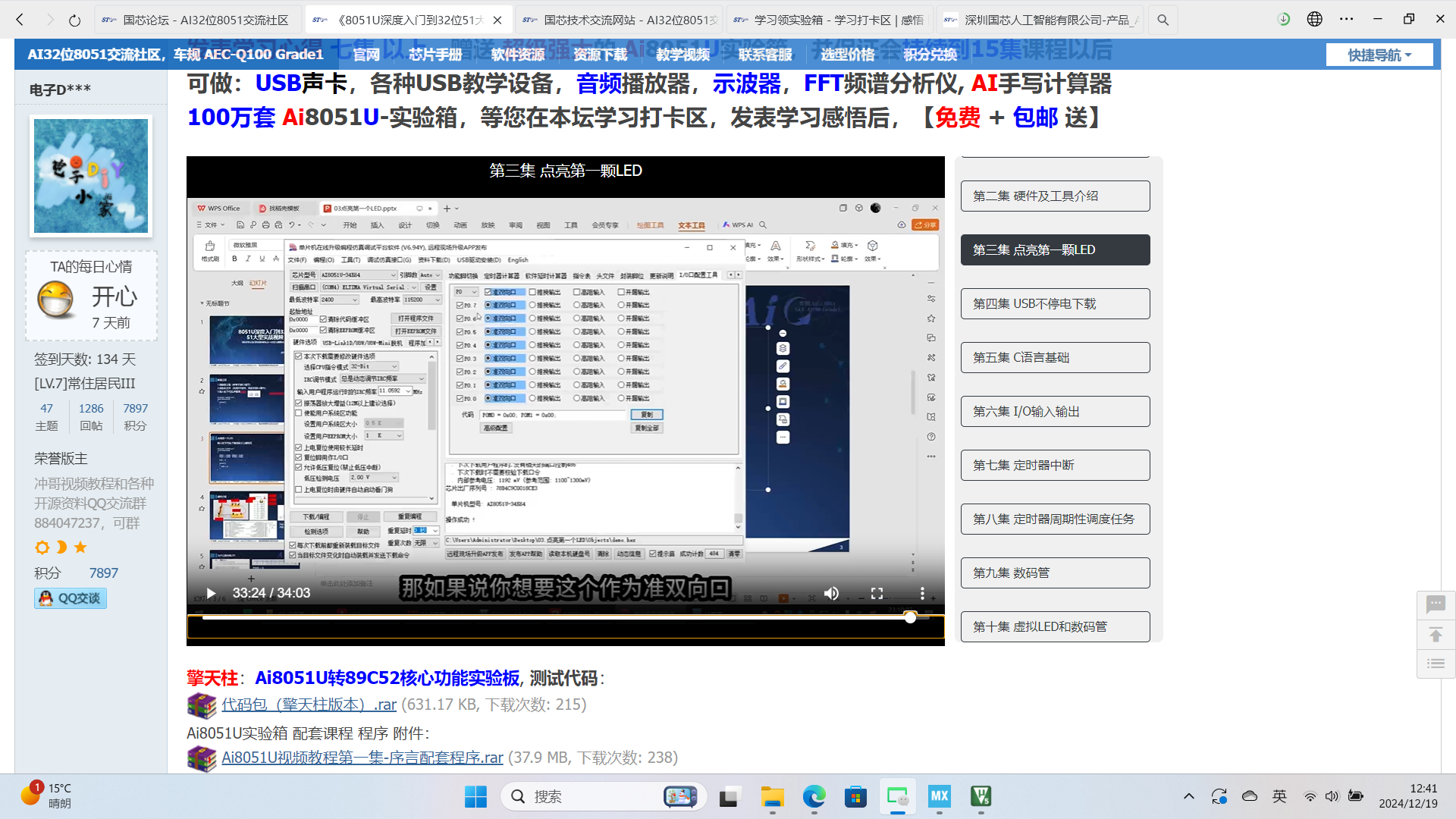Open the MX app on the taskbar
Viewport: 1456px width, 819px height.
tap(940, 796)
